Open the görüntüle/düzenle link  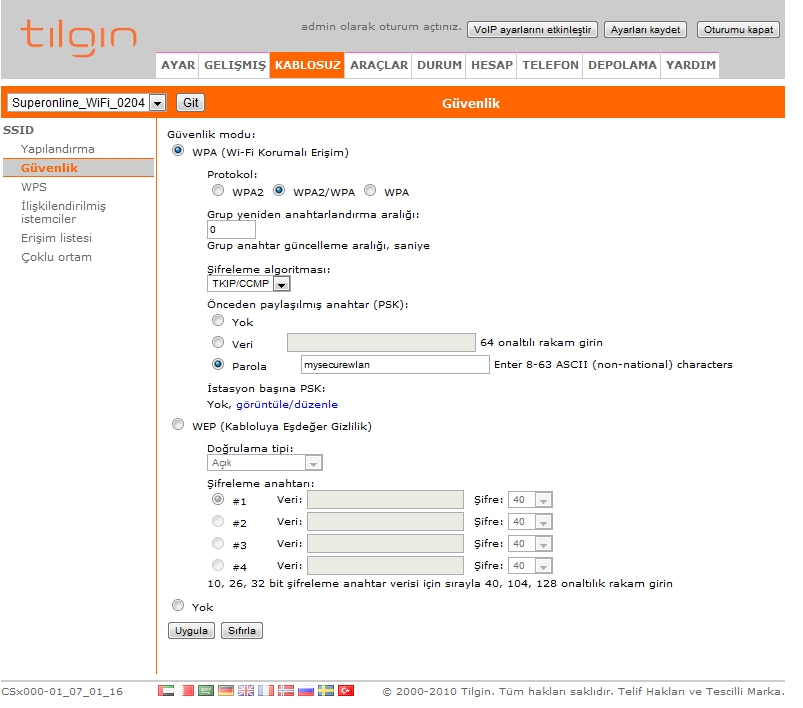(x=286, y=405)
